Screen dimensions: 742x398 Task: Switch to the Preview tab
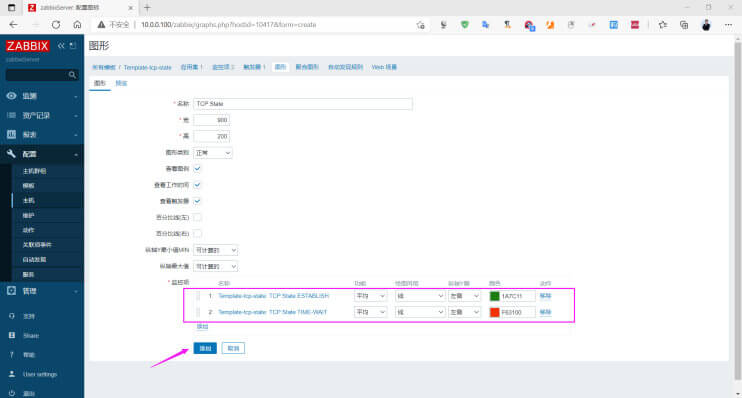122,83
